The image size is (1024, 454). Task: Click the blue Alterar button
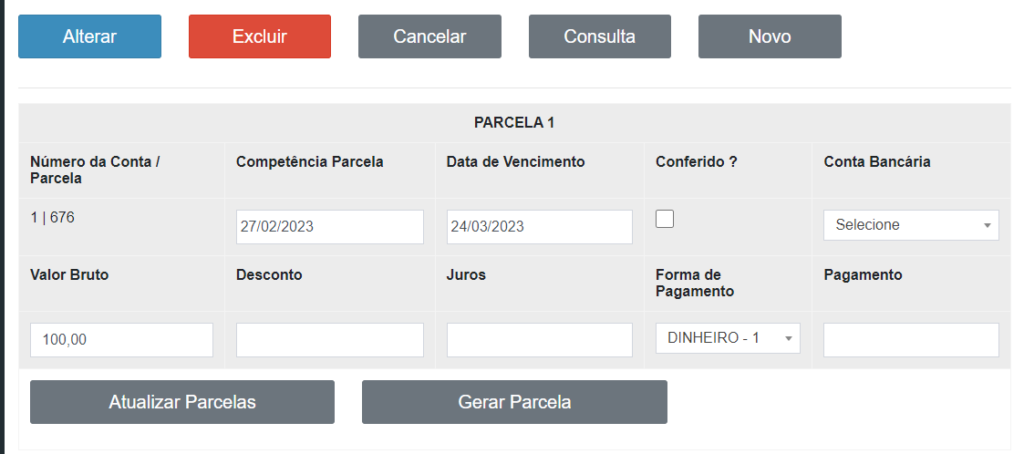click(x=90, y=37)
